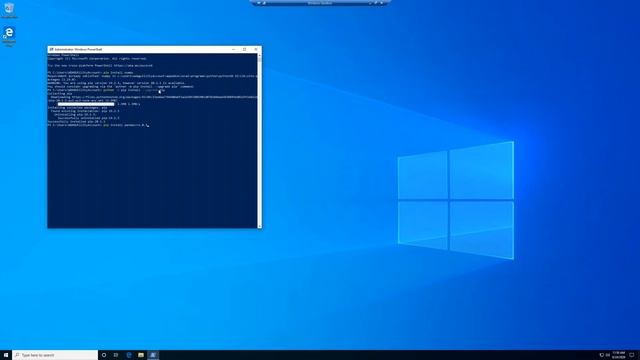Viewport: 640px width, 360px height.
Task: Maximize the PowerShell window
Action: pyautogui.click(x=244, y=49)
